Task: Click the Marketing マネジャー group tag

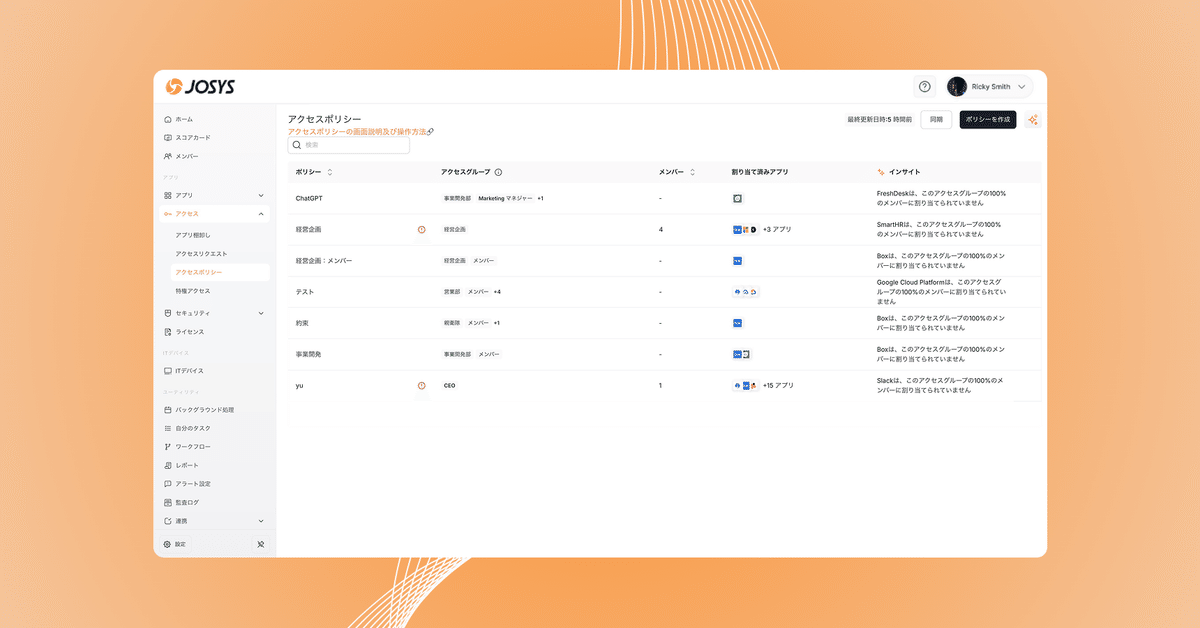Action: coord(505,198)
